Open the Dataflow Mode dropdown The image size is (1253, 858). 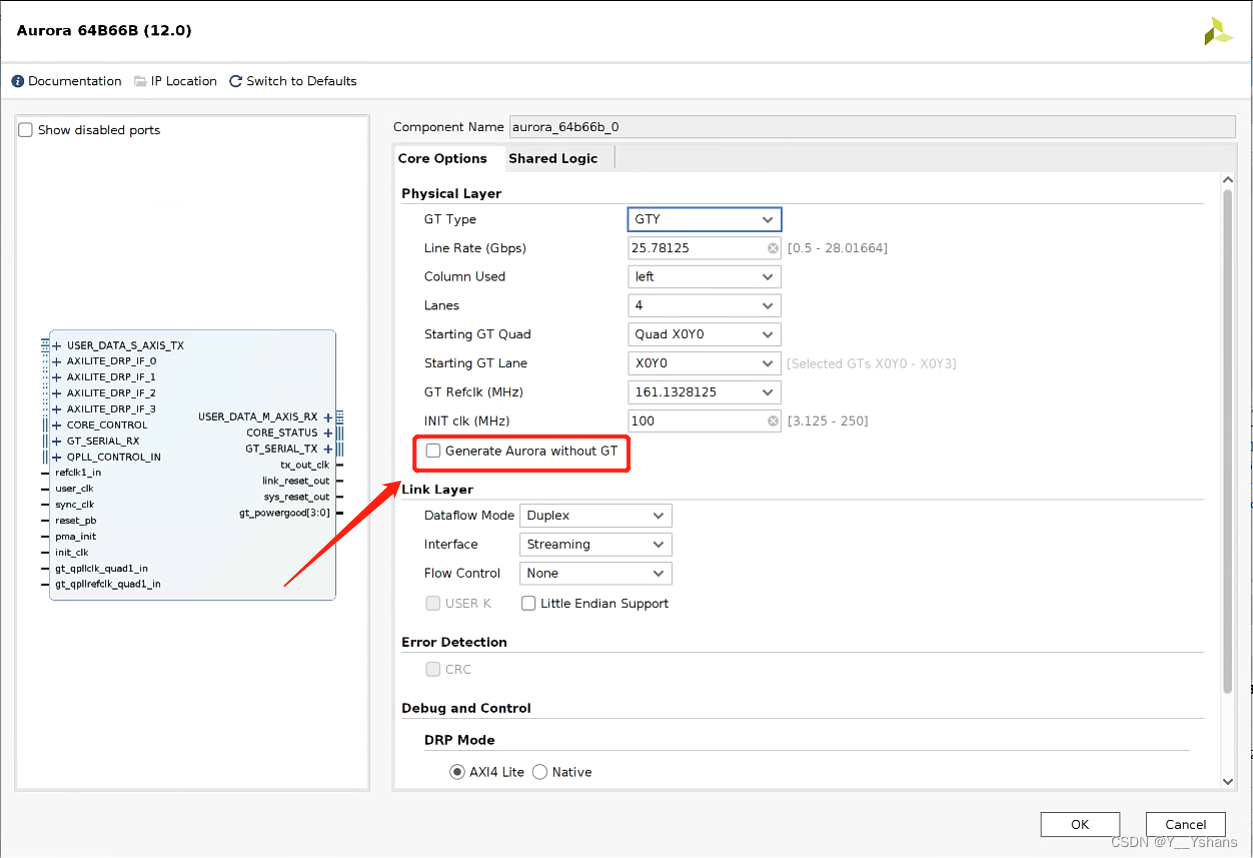click(596, 516)
